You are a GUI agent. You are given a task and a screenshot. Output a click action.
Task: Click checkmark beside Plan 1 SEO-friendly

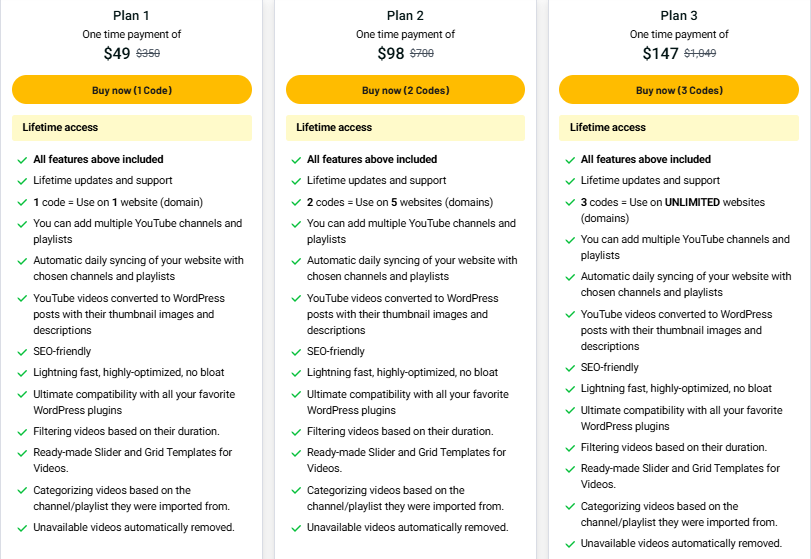22,352
